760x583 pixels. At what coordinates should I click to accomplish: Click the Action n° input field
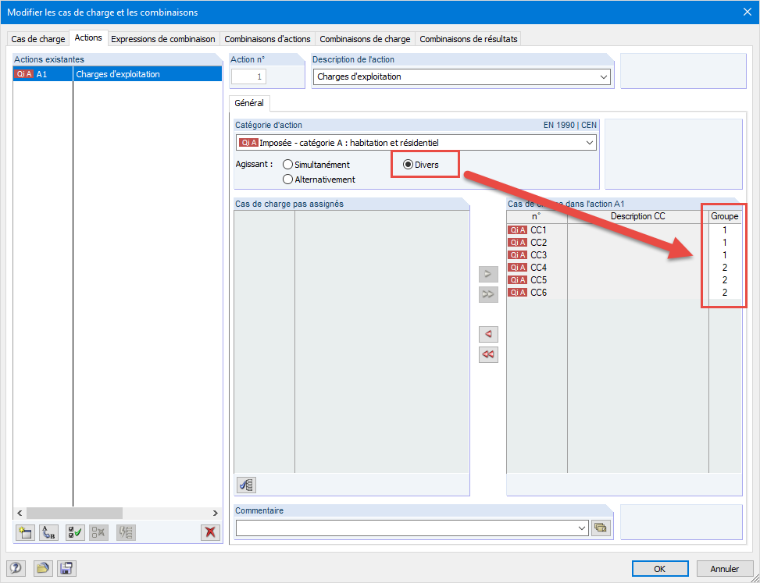click(x=249, y=77)
